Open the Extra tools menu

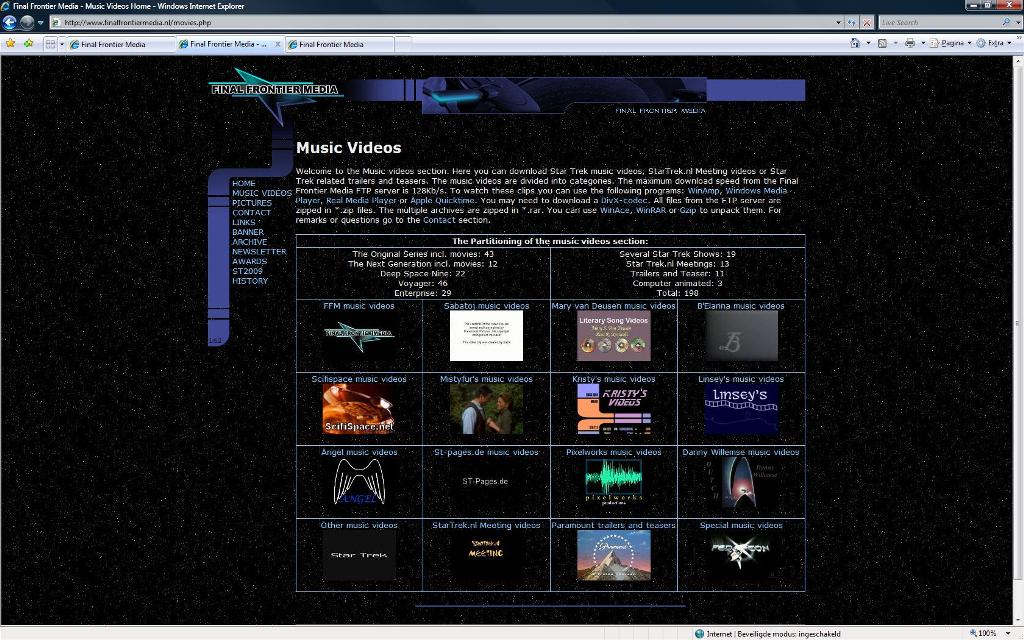click(x=993, y=43)
